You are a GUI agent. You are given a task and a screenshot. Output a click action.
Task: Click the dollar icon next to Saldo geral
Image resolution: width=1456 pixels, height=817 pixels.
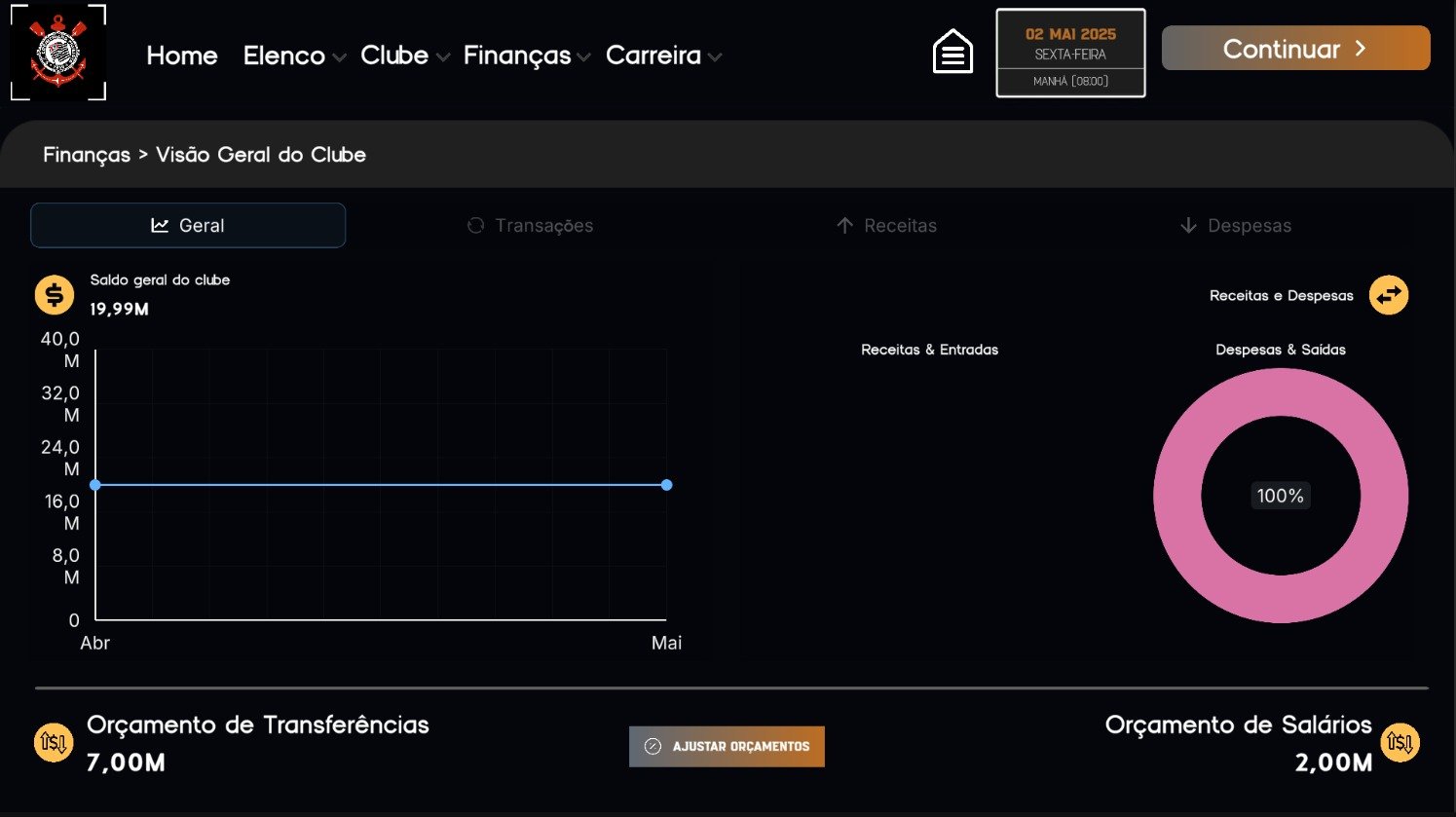(54, 294)
